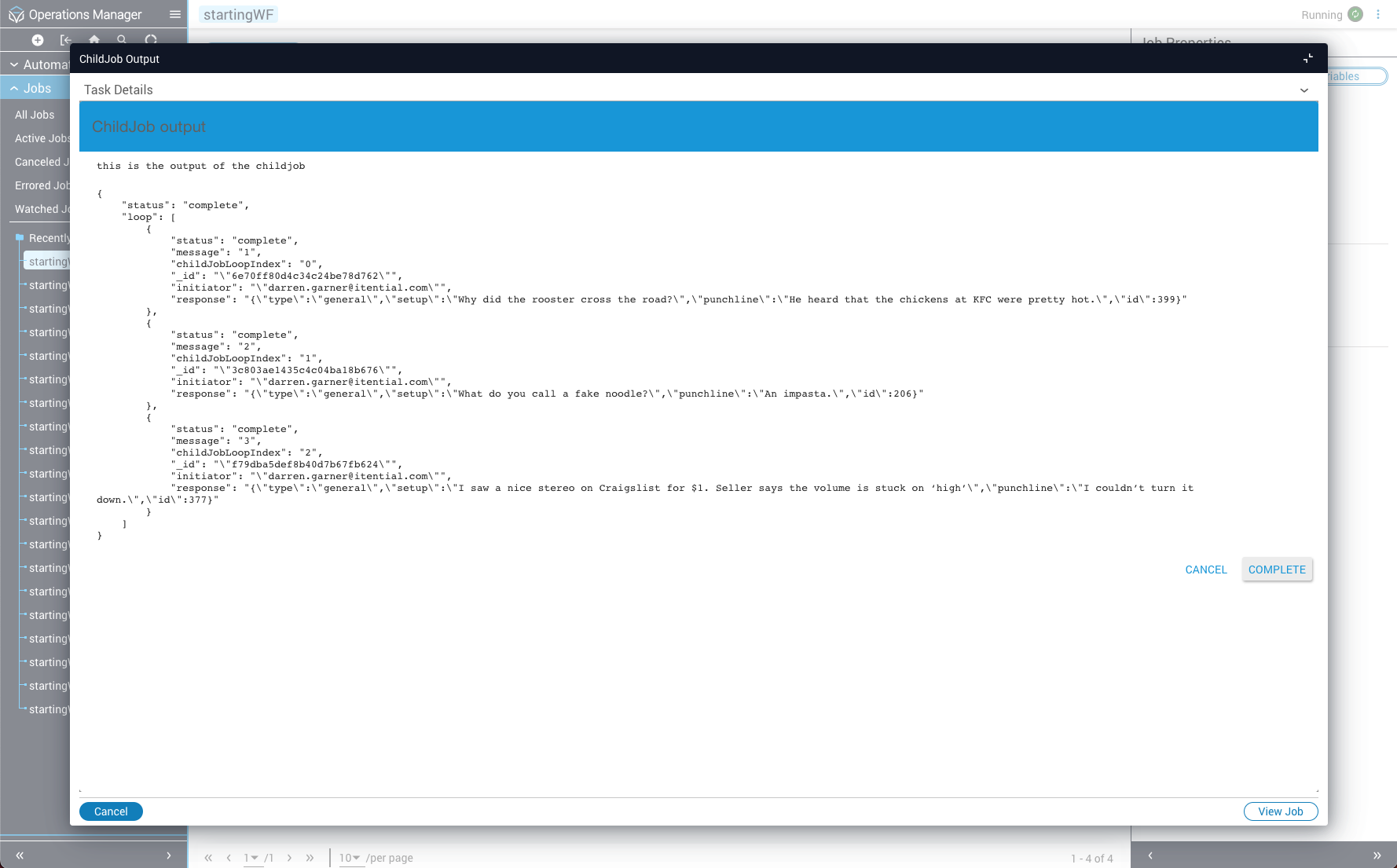
Task: Click the Operations Manager logo icon
Action: [16, 15]
